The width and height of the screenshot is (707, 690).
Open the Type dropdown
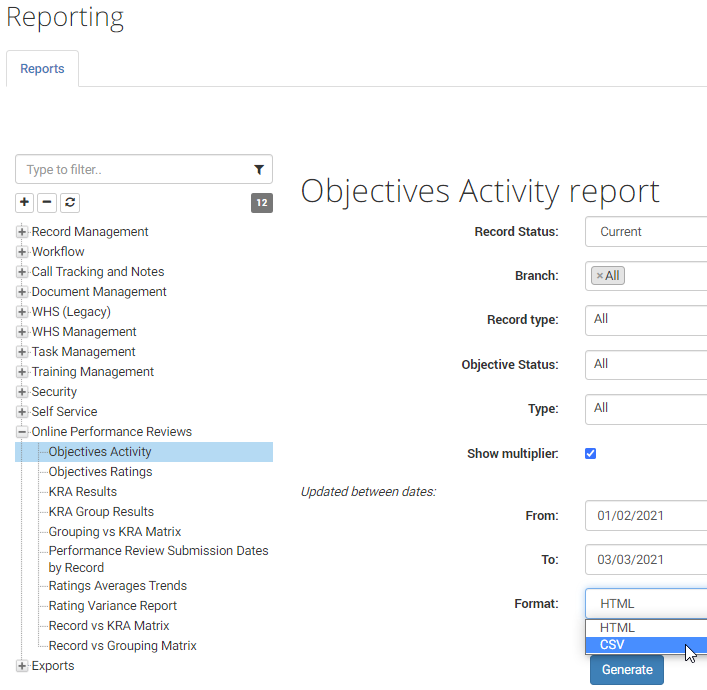click(646, 409)
